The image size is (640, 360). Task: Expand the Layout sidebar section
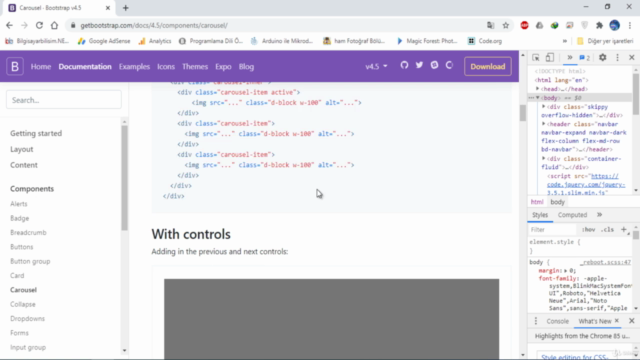[x=22, y=149]
